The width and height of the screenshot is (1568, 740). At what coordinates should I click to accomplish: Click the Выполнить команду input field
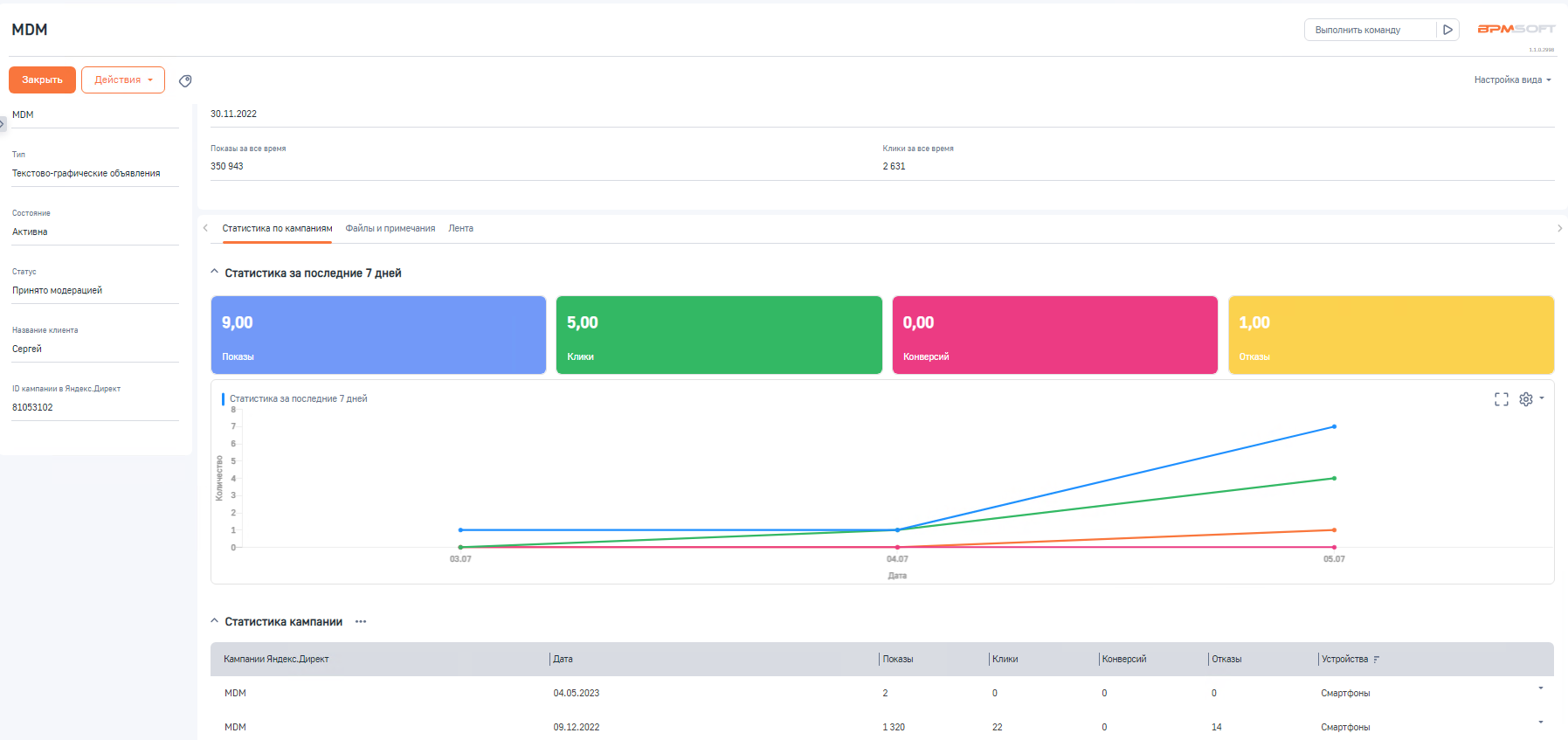coord(1369,30)
